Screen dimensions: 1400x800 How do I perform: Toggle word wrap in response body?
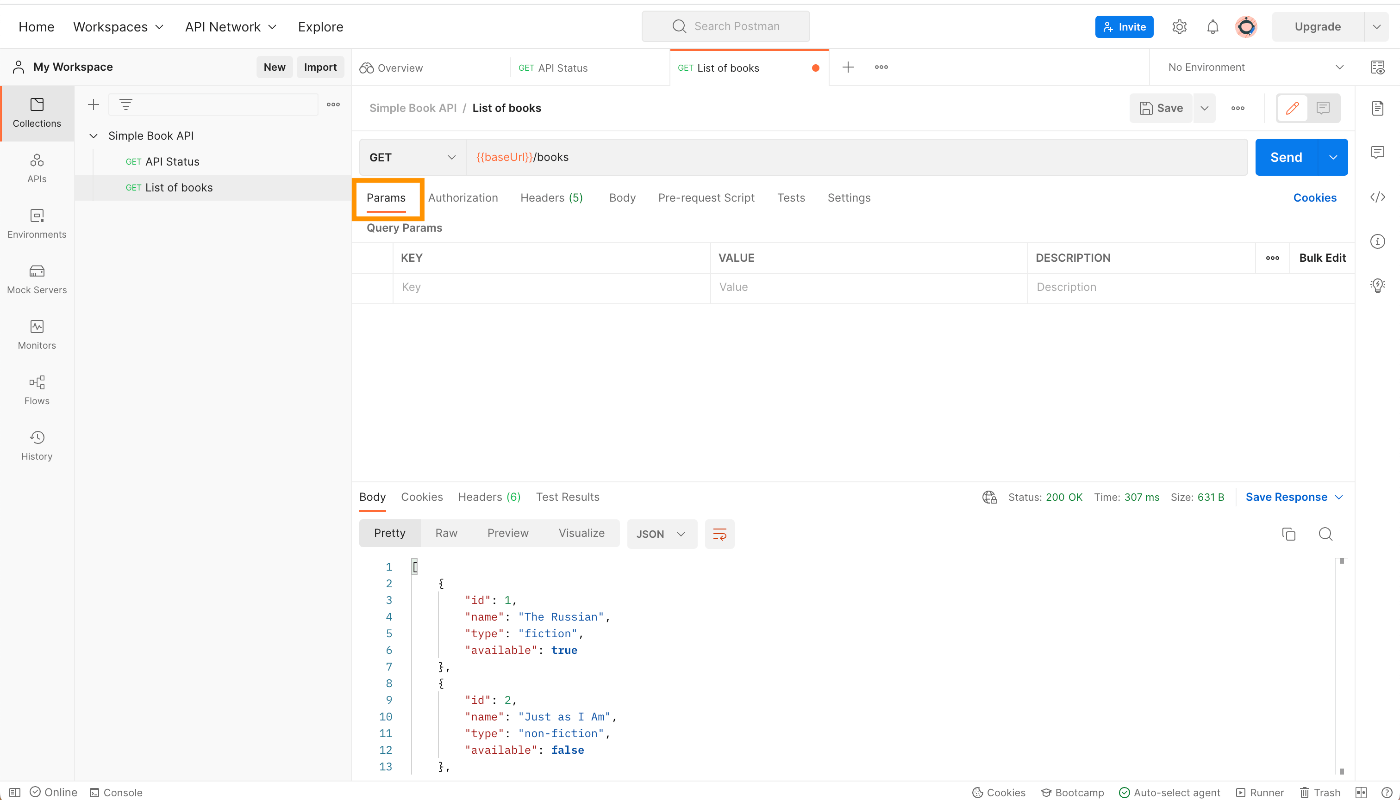click(719, 534)
